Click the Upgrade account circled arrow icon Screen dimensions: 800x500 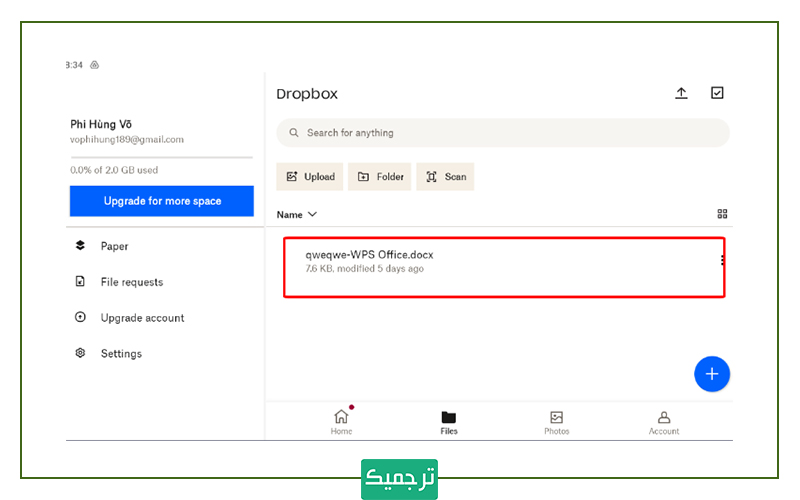point(80,317)
